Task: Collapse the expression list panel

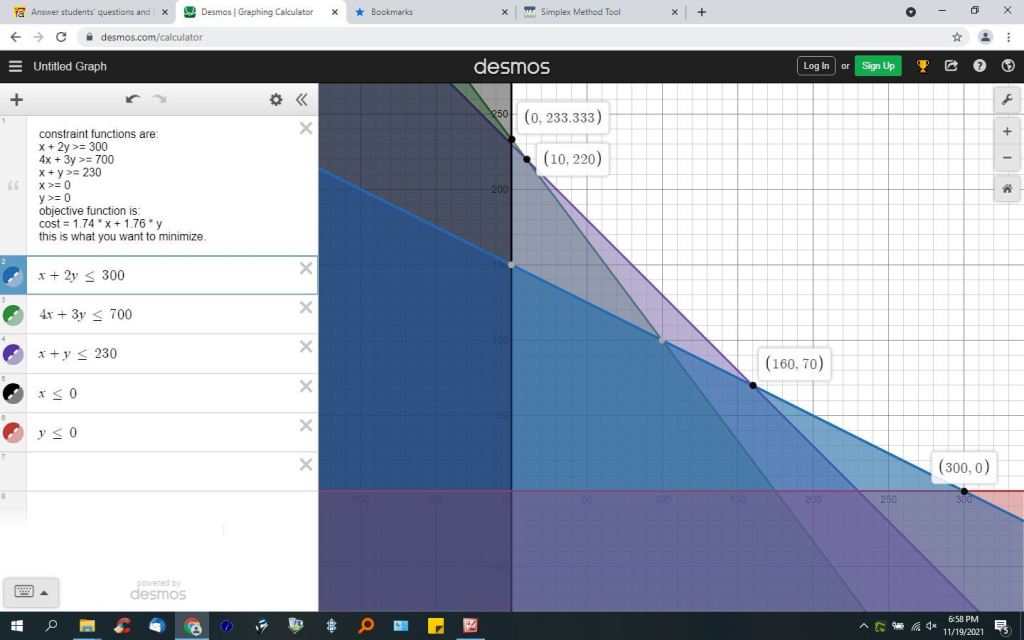Action: tap(301, 99)
